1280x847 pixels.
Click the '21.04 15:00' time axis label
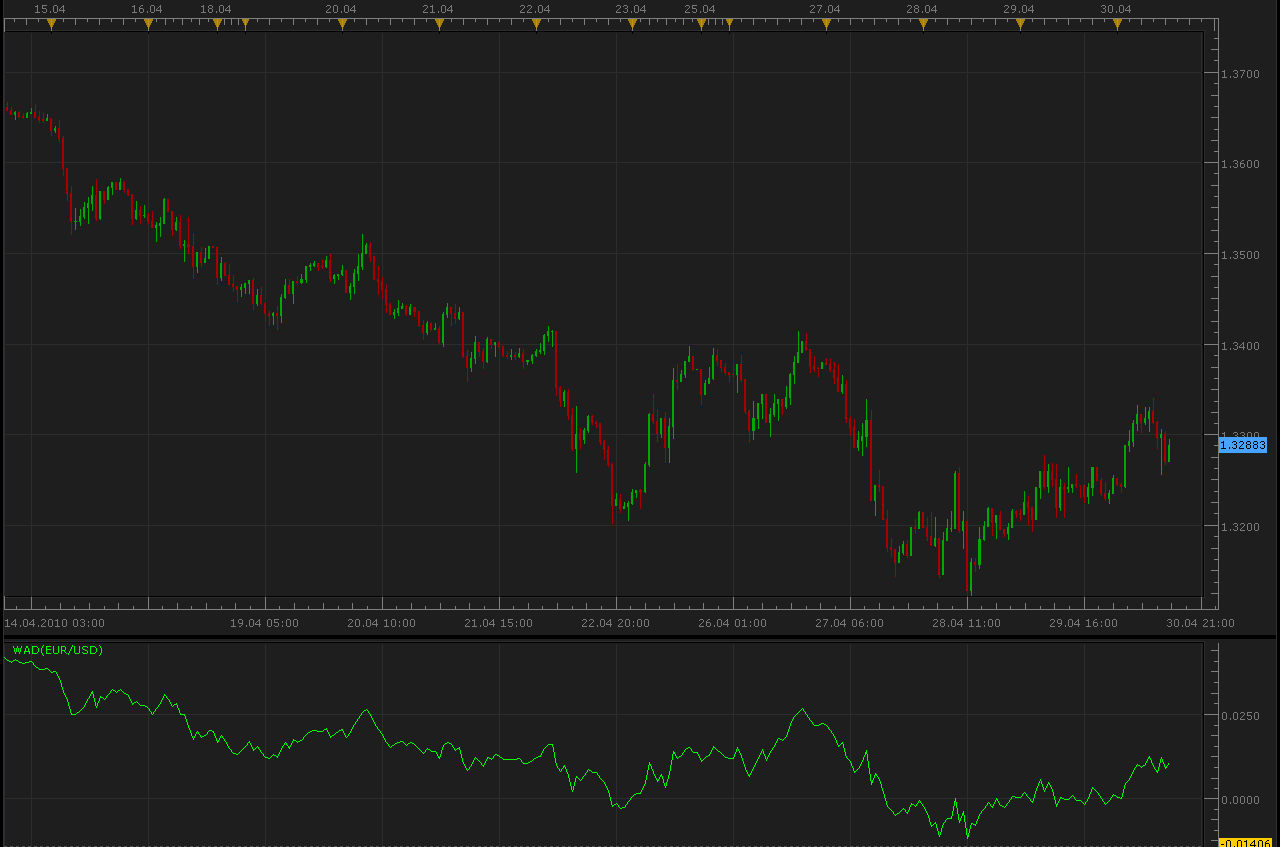tap(498, 623)
